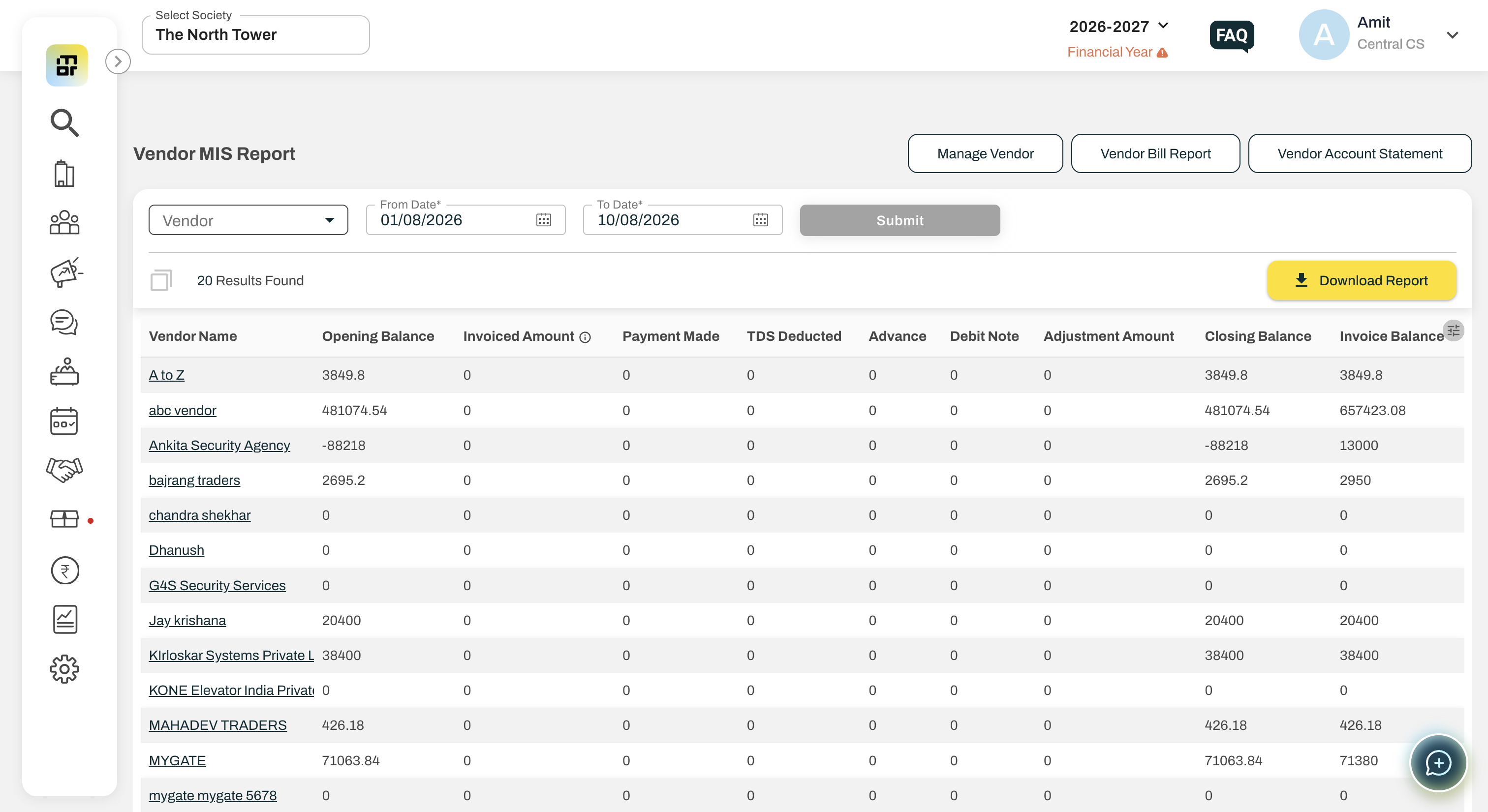Click the Submit button
Viewport: 1488px width, 812px height.
(900, 220)
